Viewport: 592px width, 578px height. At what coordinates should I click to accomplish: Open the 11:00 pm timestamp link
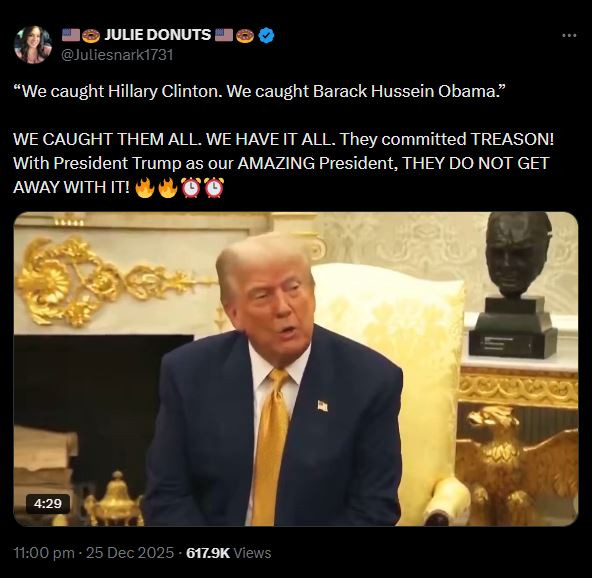(44, 553)
